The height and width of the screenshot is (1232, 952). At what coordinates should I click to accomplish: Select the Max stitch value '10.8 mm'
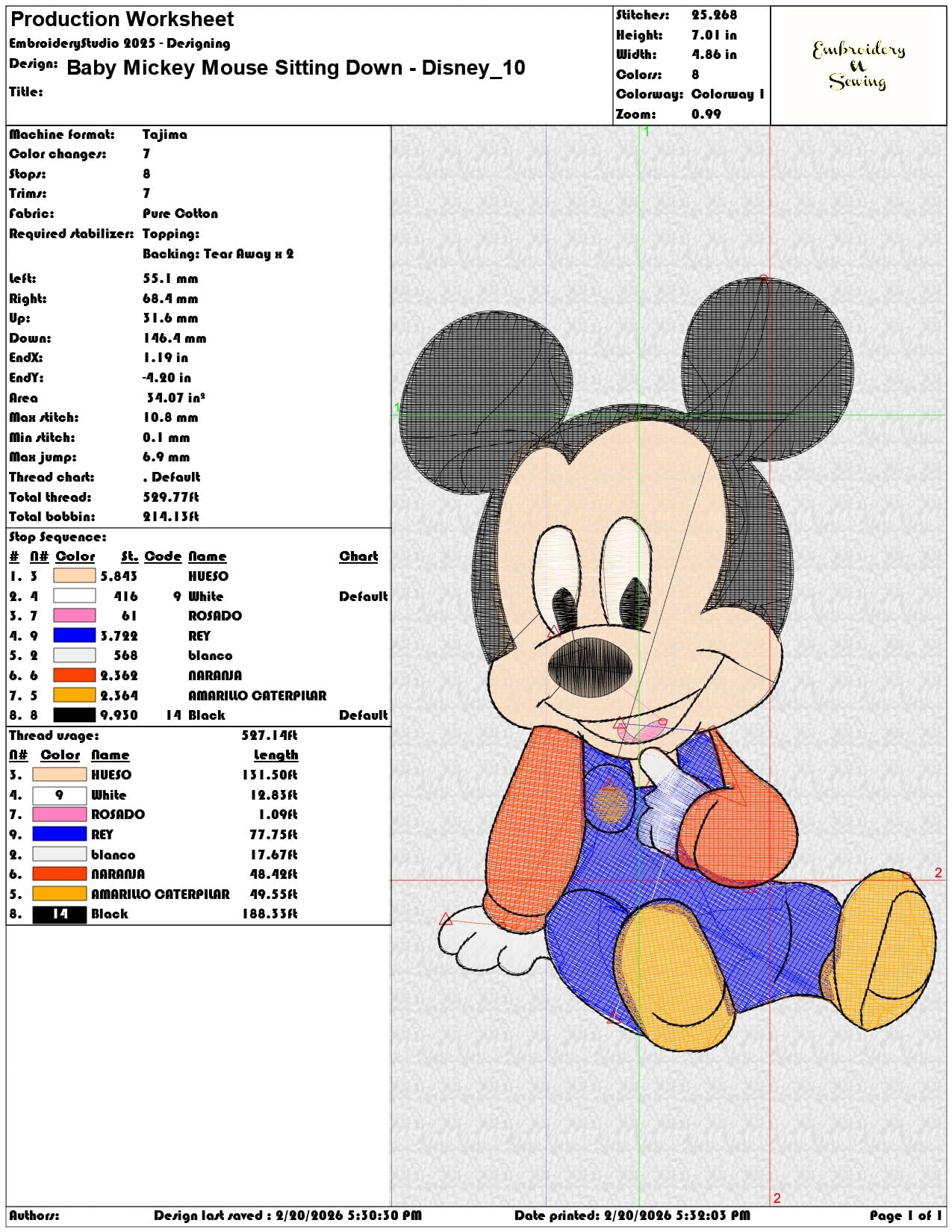pos(170,417)
